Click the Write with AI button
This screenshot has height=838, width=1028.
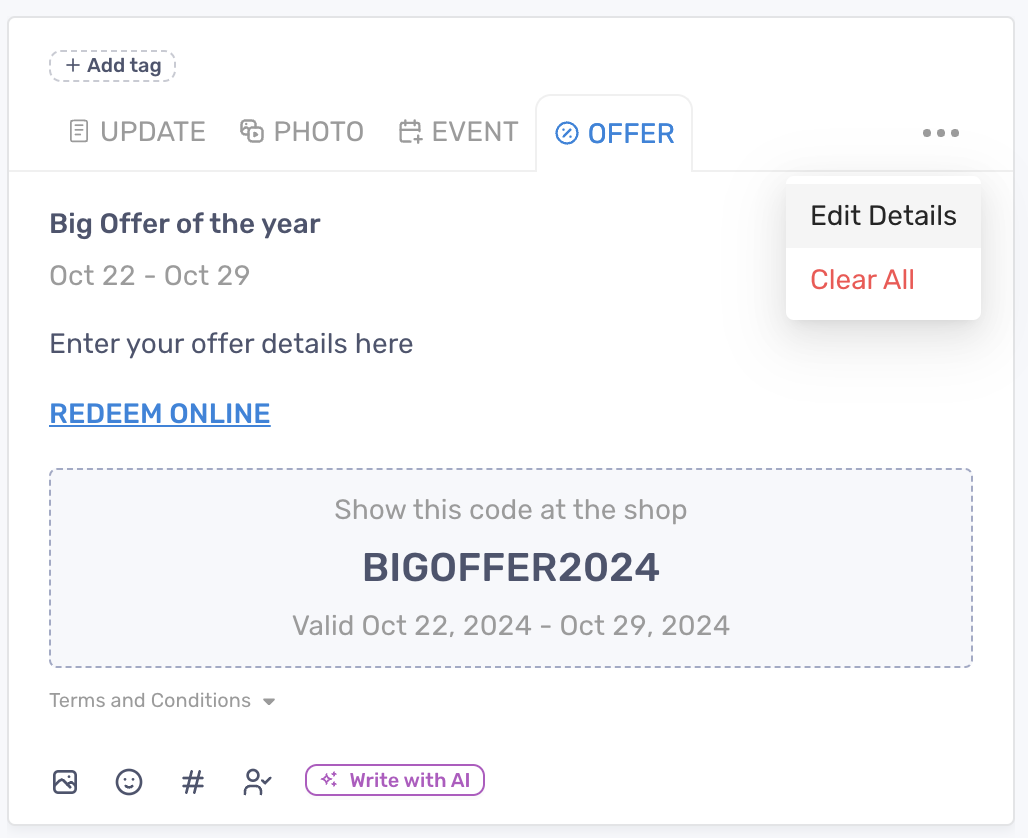point(395,780)
